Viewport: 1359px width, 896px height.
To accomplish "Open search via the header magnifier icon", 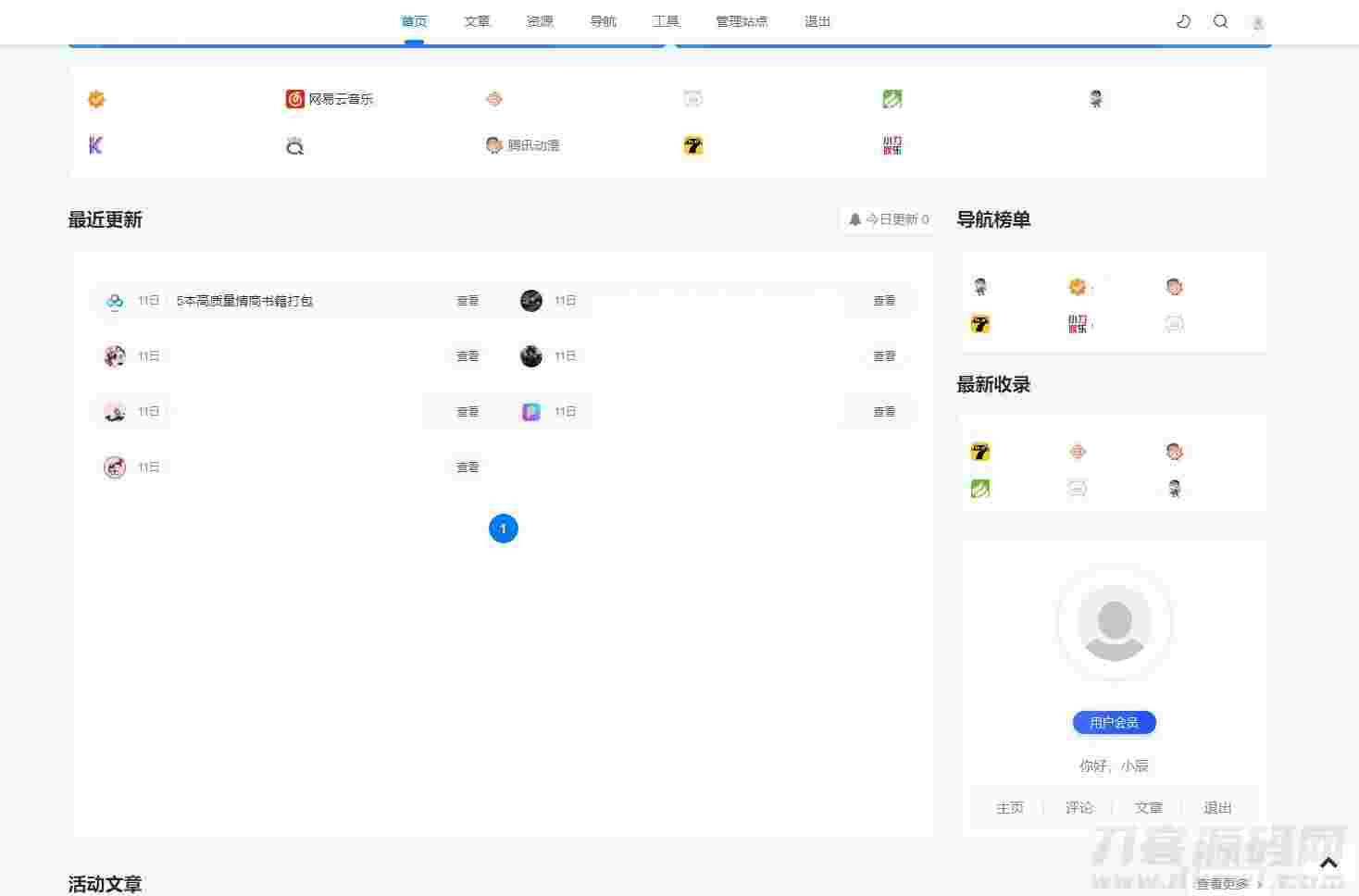I will (x=1220, y=21).
